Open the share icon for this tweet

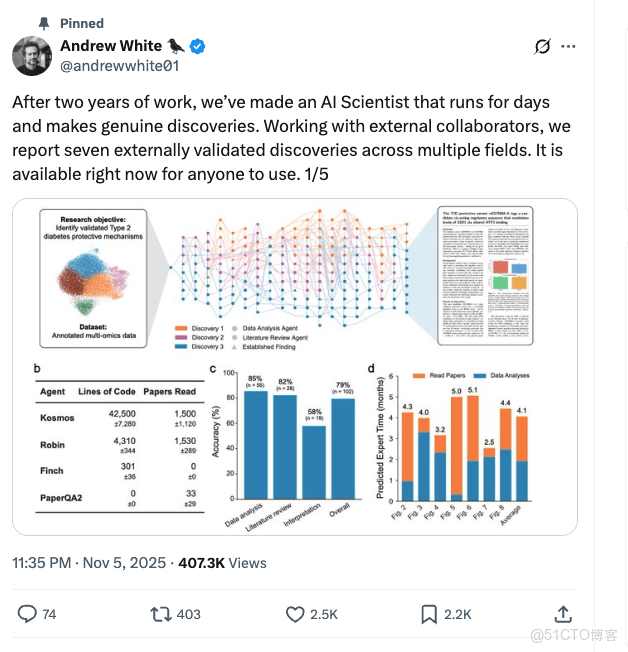point(562,614)
